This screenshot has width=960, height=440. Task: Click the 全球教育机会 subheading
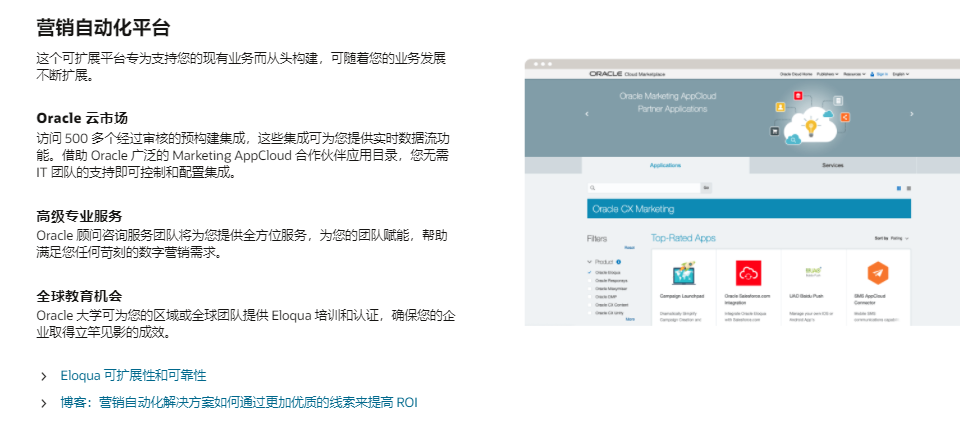[x=79, y=296]
